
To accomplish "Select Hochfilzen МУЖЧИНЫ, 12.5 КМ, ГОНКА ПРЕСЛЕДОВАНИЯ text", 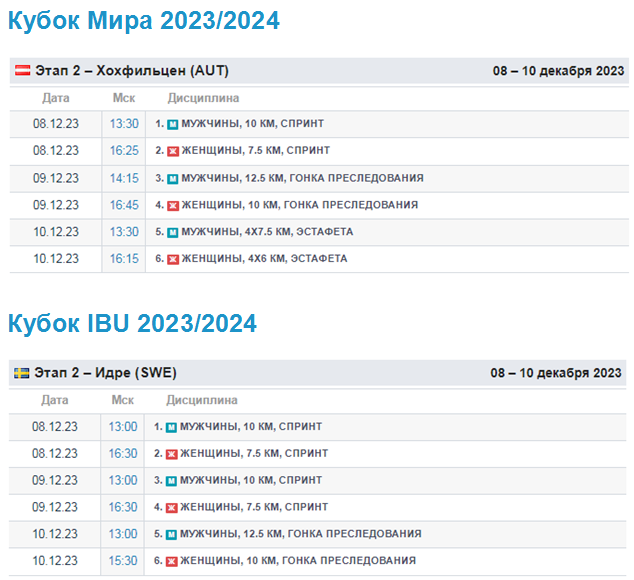I will (x=302, y=178).
